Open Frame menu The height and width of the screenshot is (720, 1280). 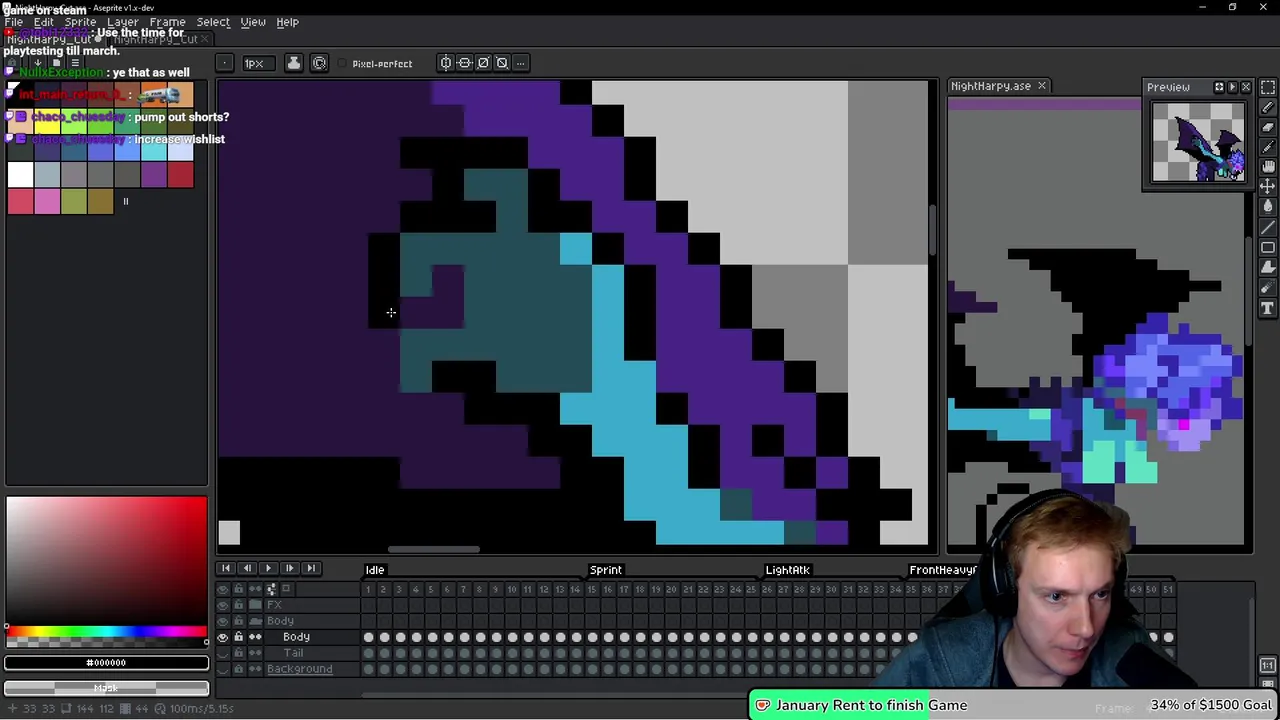(167, 22)
